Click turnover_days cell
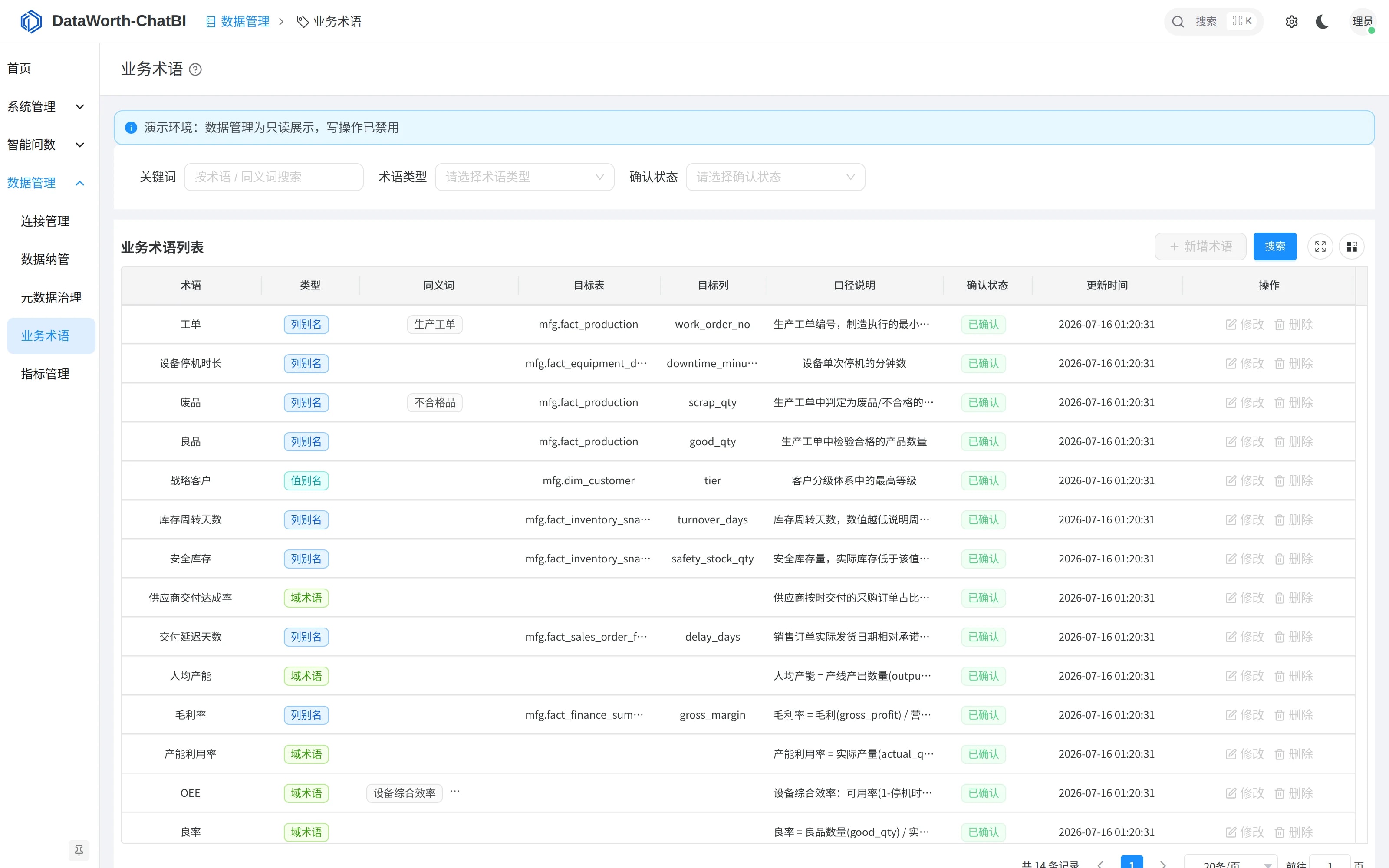Image resolution: width=1389 pixels, height=868 pixels. click(x=712, y=519)
